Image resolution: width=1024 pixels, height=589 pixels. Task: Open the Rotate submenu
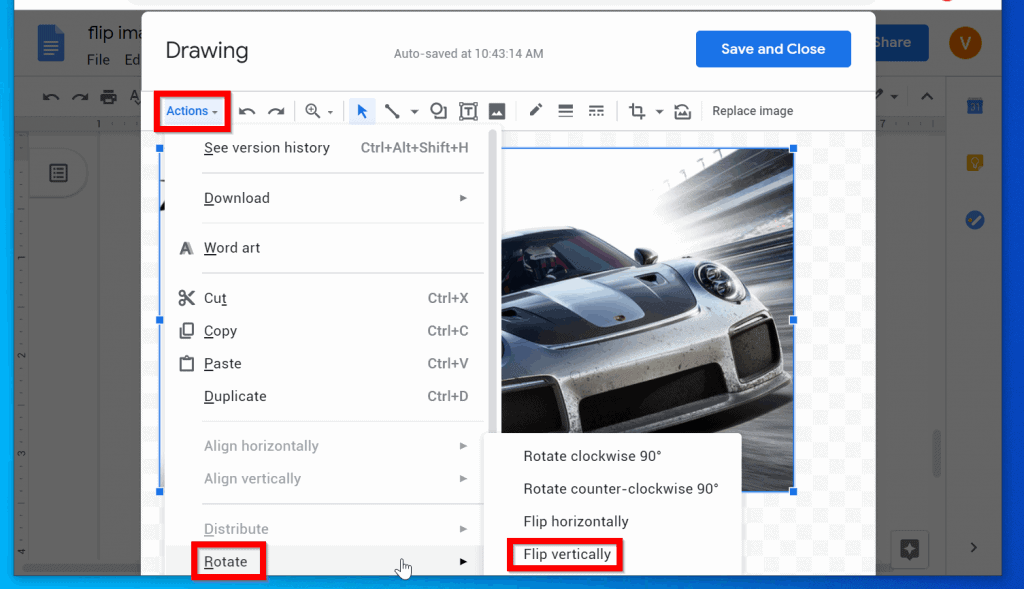(x=327, y=562)
